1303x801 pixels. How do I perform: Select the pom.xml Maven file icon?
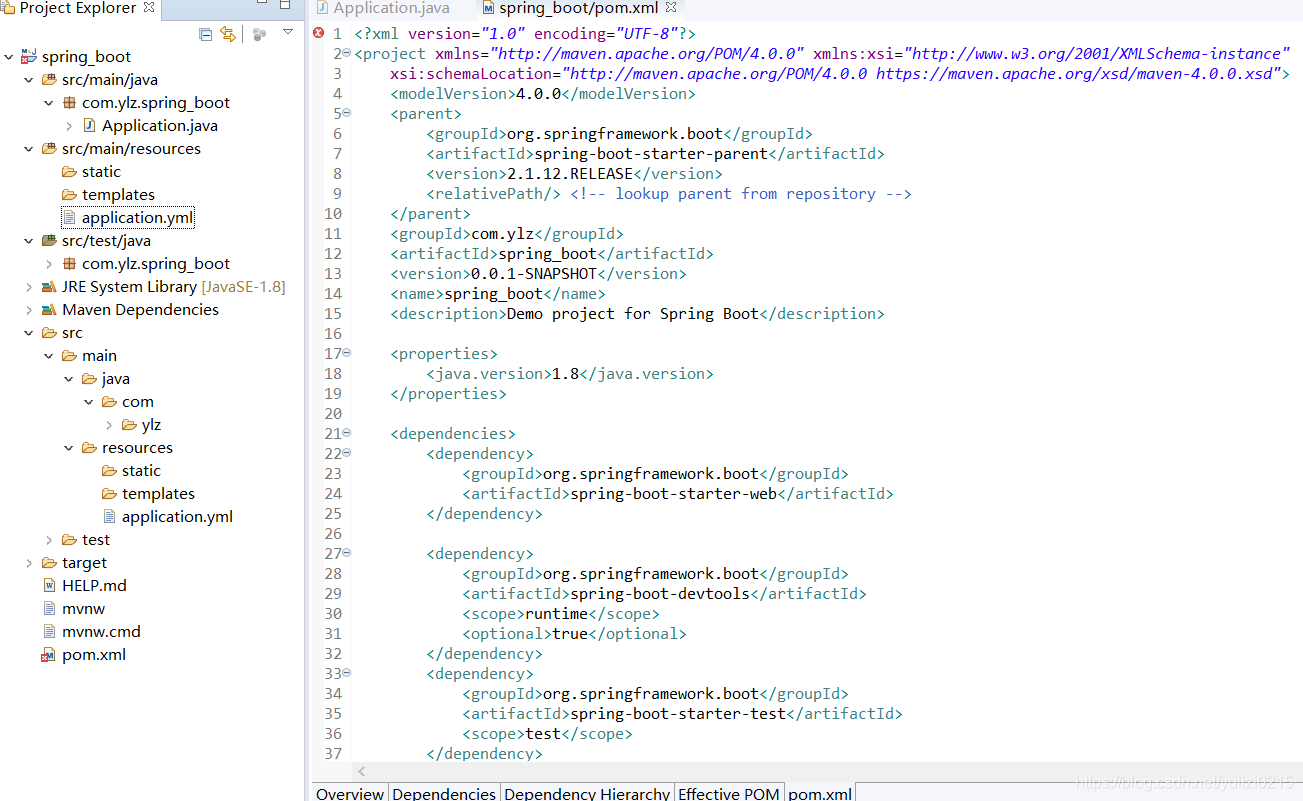pos(49,655)
